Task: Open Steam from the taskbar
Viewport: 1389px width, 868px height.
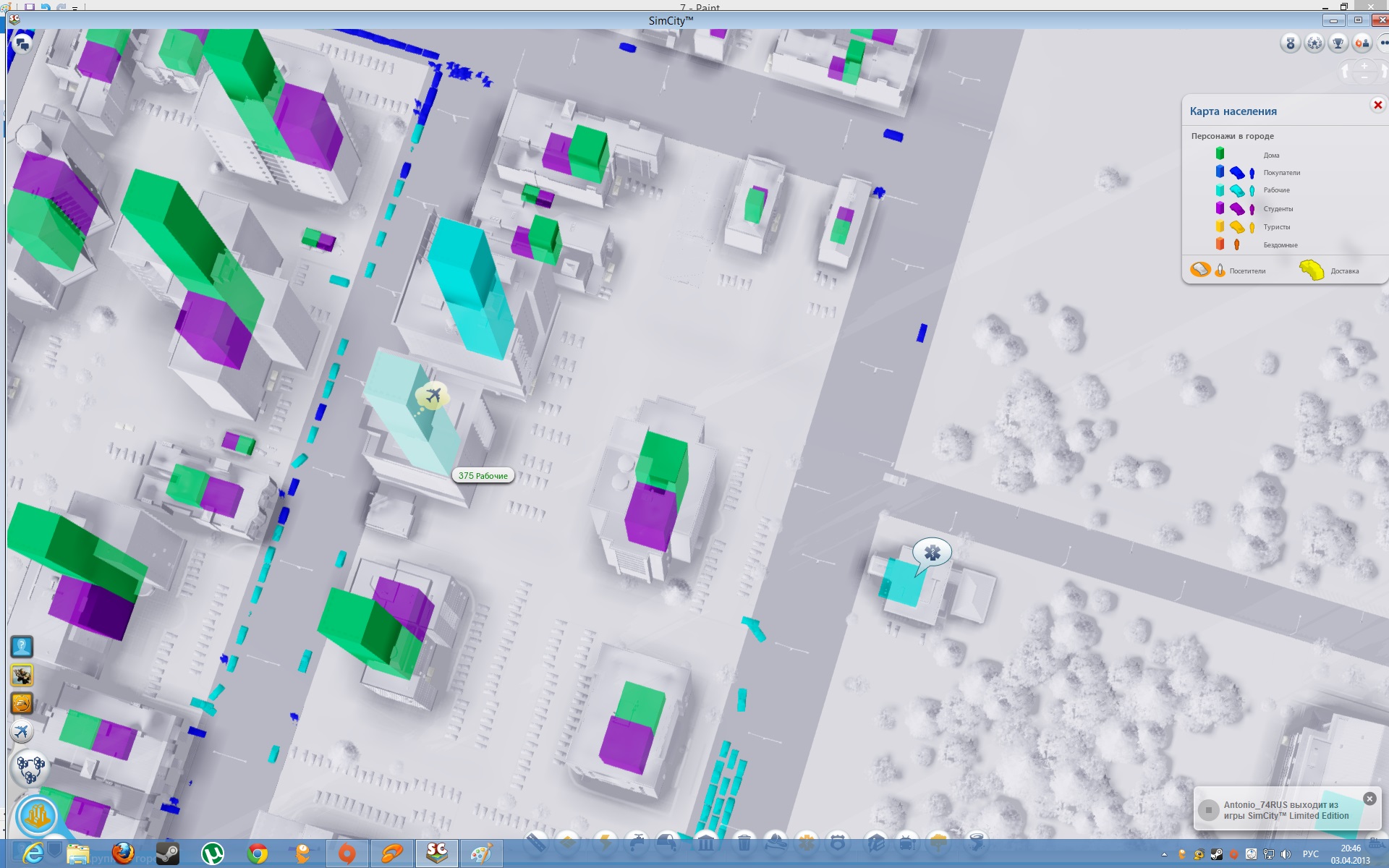Action: (x=168, y=854)
